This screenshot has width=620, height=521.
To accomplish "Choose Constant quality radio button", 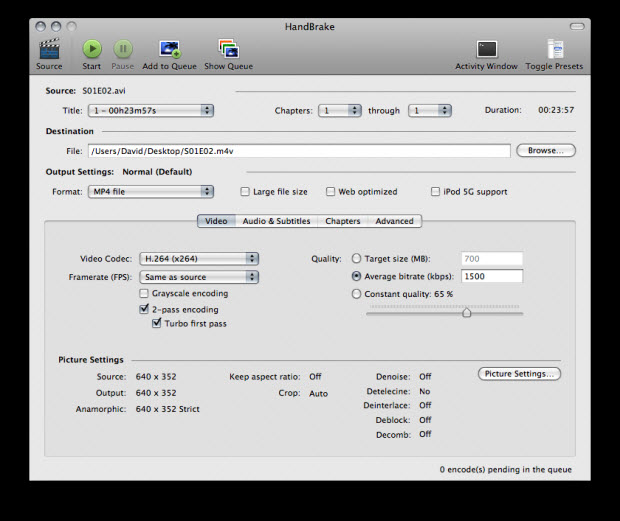I will click(356, 294).
